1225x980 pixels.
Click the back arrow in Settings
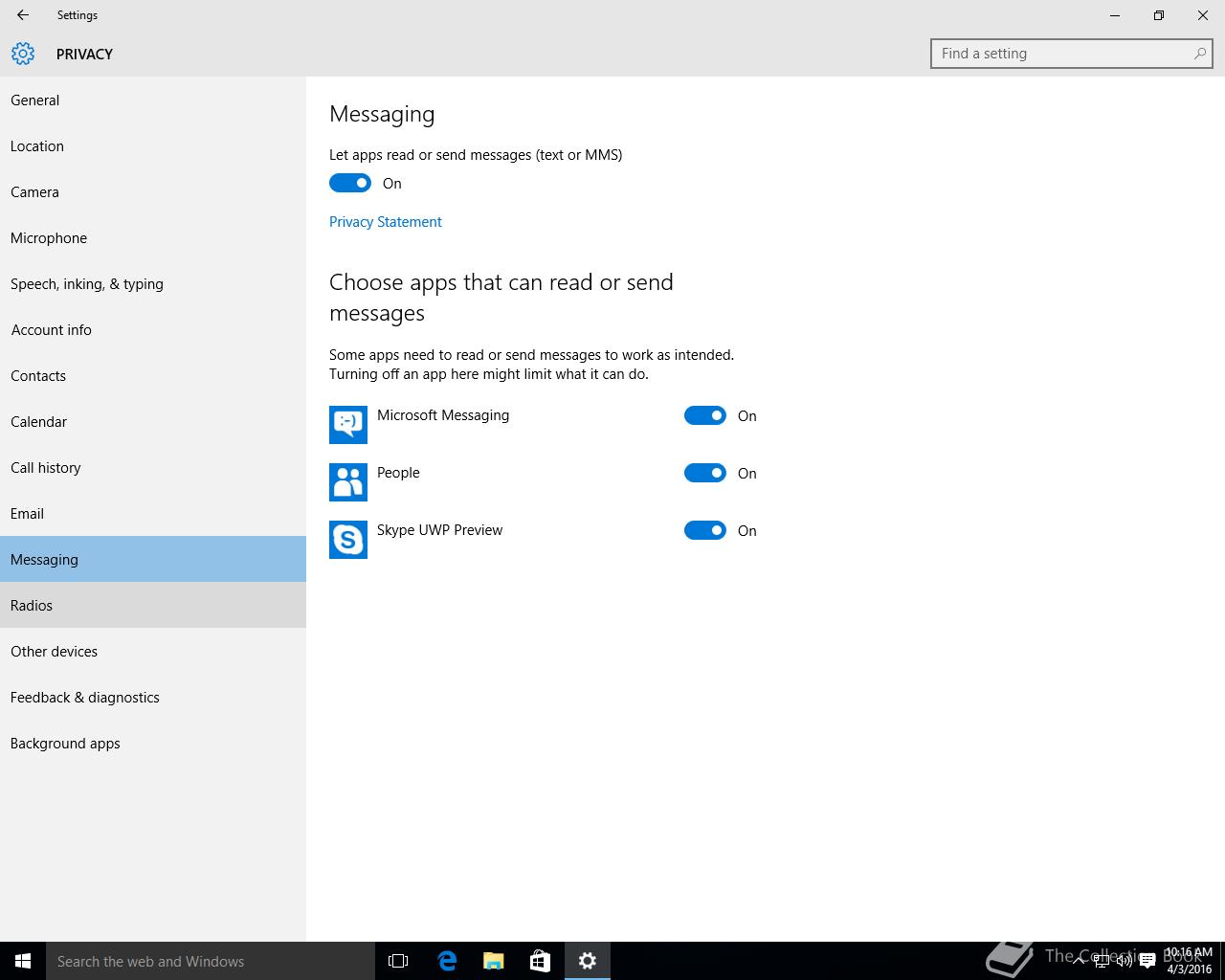pyautogui.click(x=22, y=15)
